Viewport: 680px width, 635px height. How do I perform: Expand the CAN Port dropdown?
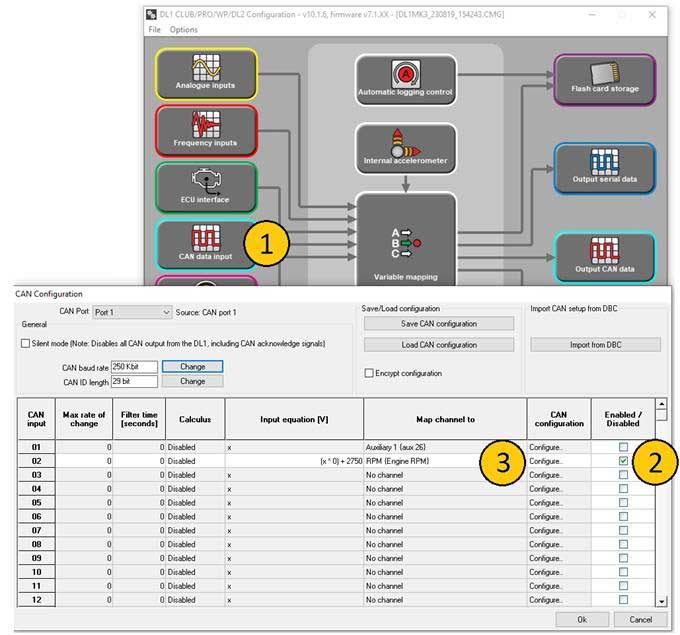[x=166, y=313]
